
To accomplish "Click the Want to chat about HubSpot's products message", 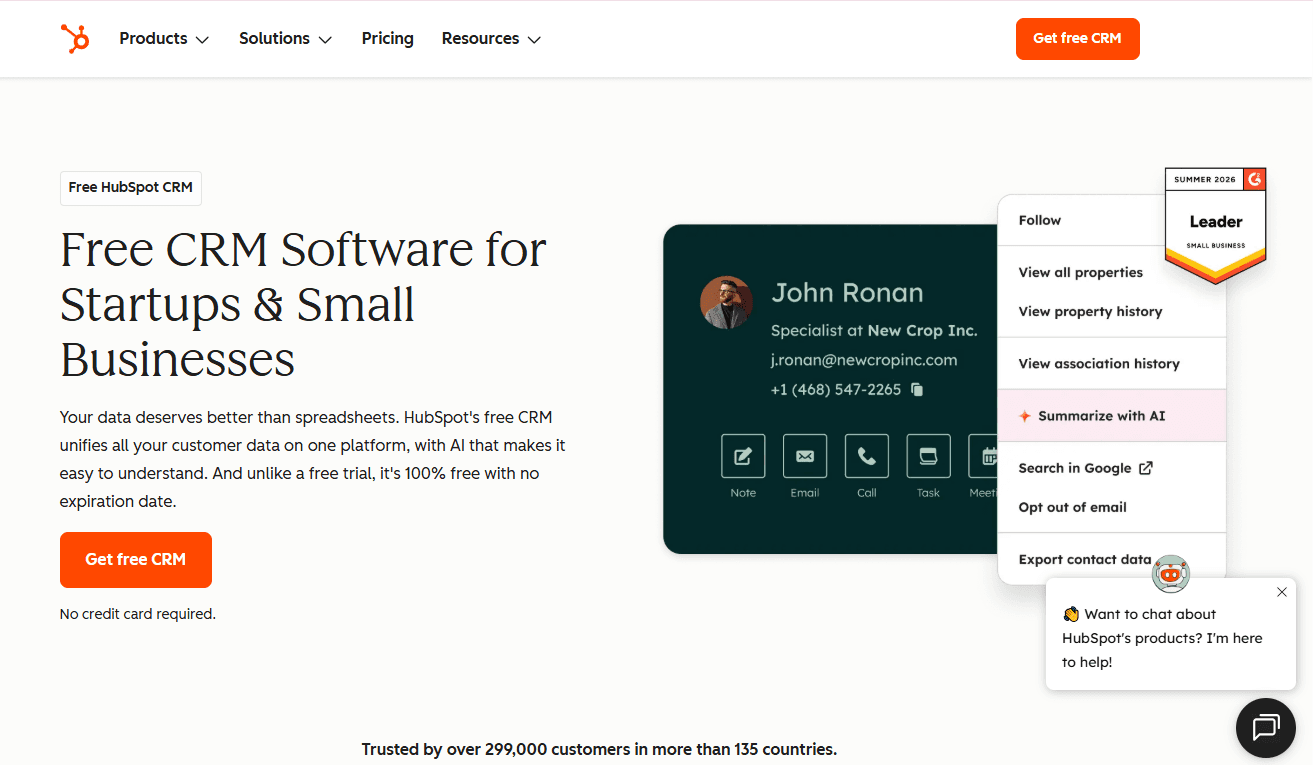I will point(1162,638).
